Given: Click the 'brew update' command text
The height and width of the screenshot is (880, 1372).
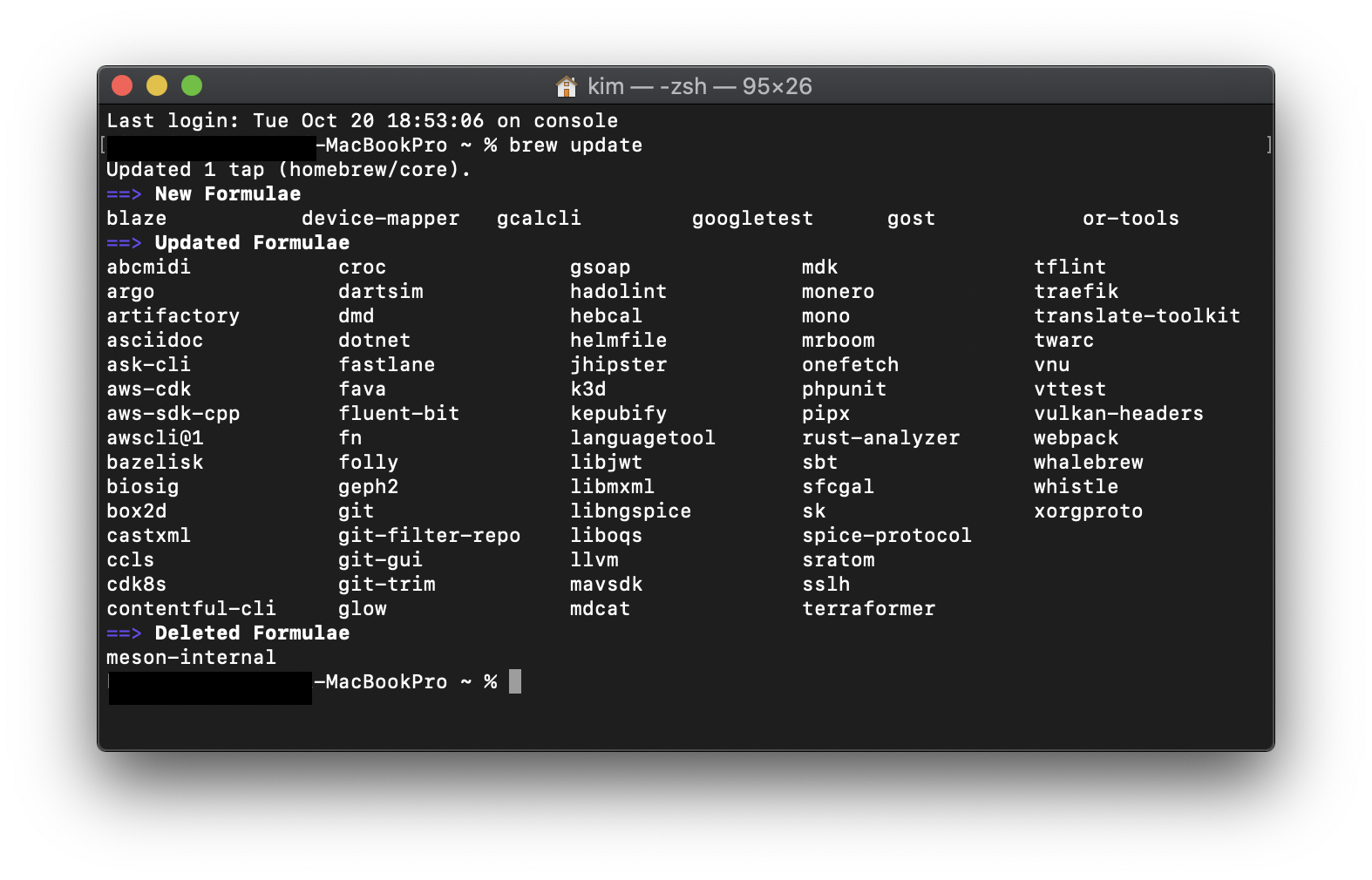Looking at the screenshot, I should tap(575, 146).
